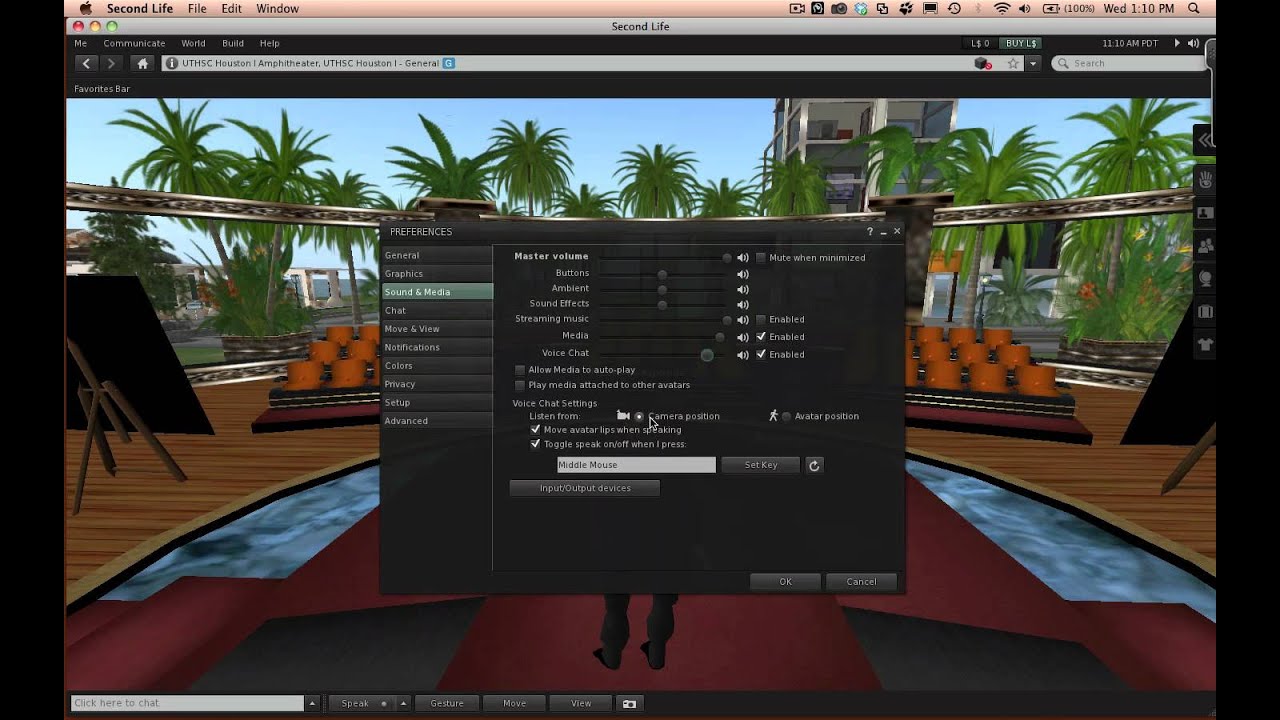The height and width of the screenshot is (720, 1280).
Task: Select Avatar position radio button
Action: (x=786, y=416)
